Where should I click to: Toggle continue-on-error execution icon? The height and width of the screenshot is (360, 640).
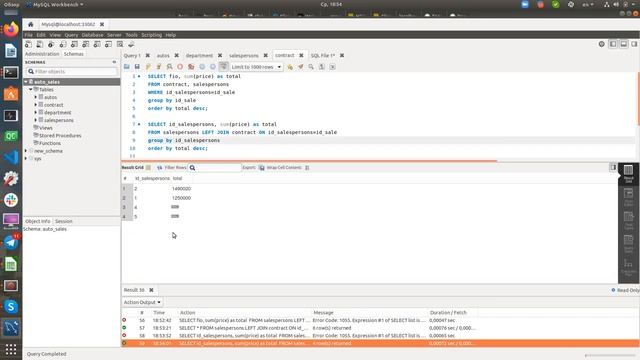191,67
